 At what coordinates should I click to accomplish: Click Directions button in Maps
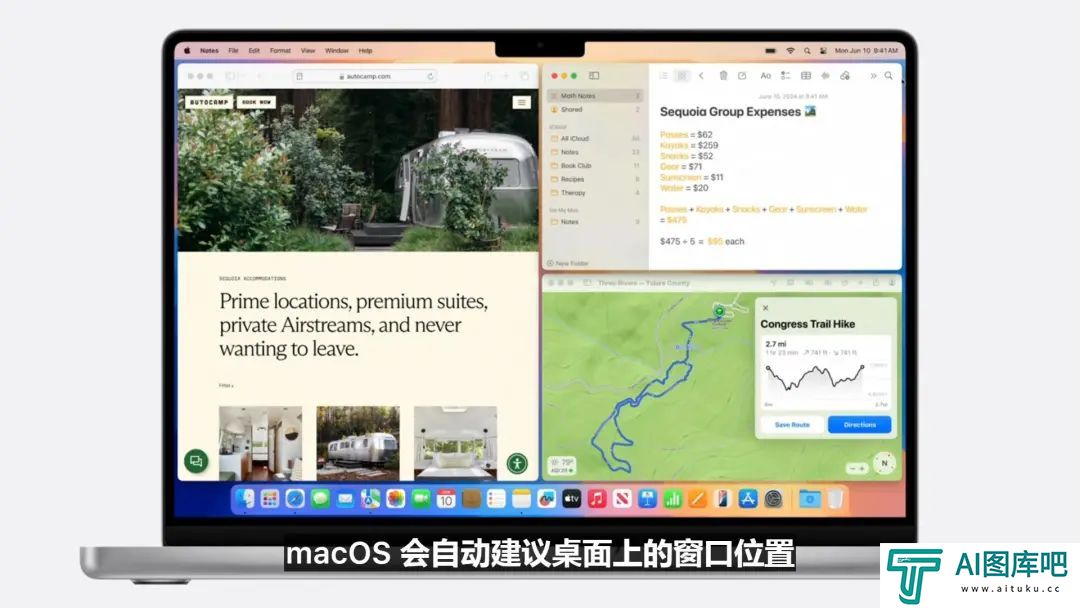860,425
